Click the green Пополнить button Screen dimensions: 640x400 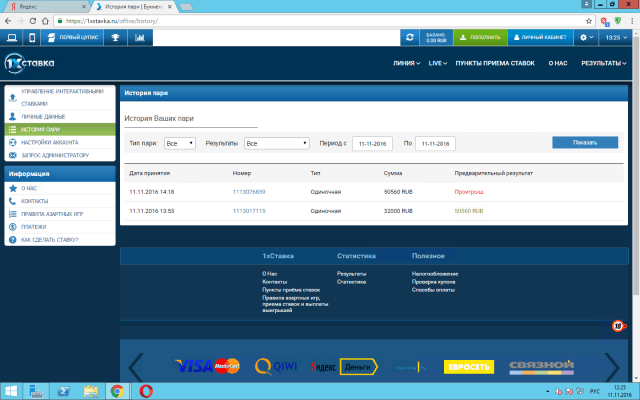click(x=480, y=38)
